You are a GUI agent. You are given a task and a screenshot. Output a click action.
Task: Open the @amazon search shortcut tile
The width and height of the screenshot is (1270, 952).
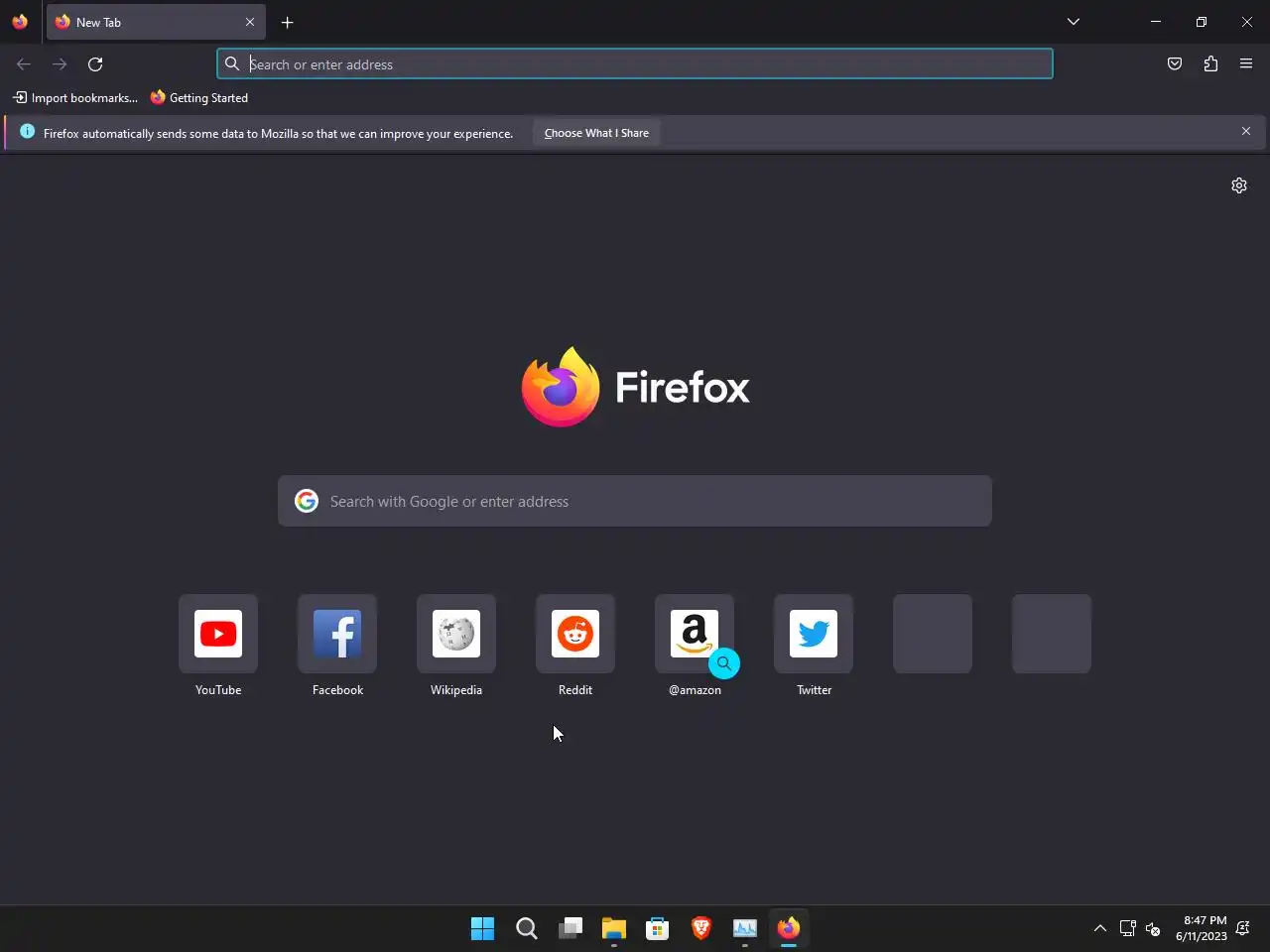click(695, 634)
